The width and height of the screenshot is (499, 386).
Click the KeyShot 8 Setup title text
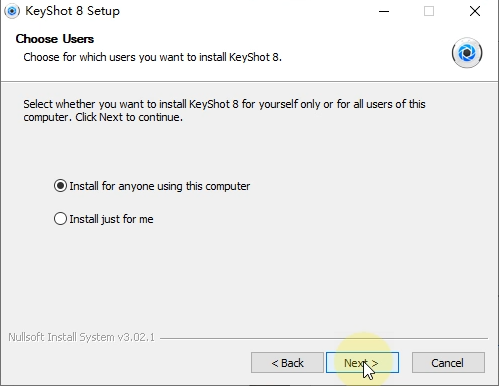click(x=72, y=11)
